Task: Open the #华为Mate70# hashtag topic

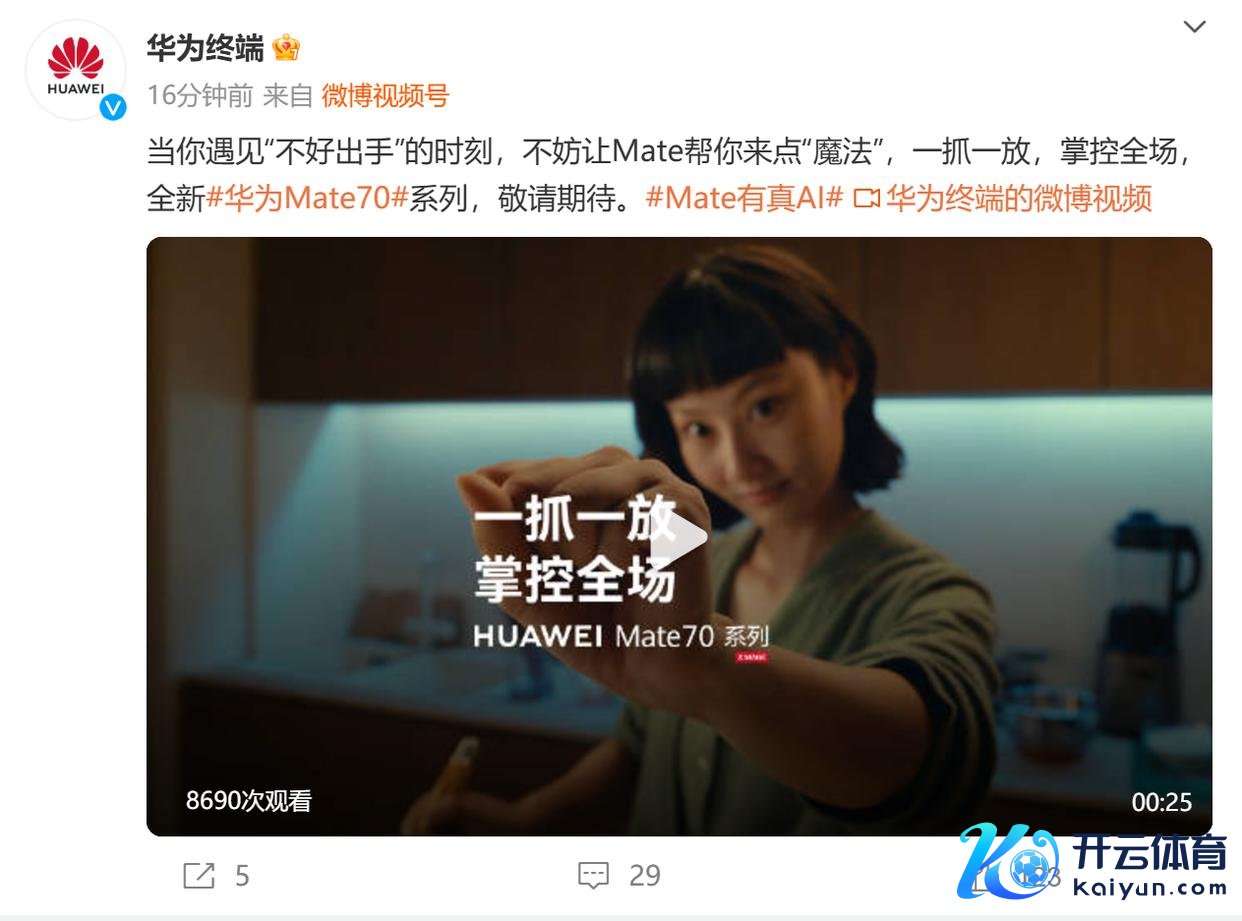Action: coord(307,198)
